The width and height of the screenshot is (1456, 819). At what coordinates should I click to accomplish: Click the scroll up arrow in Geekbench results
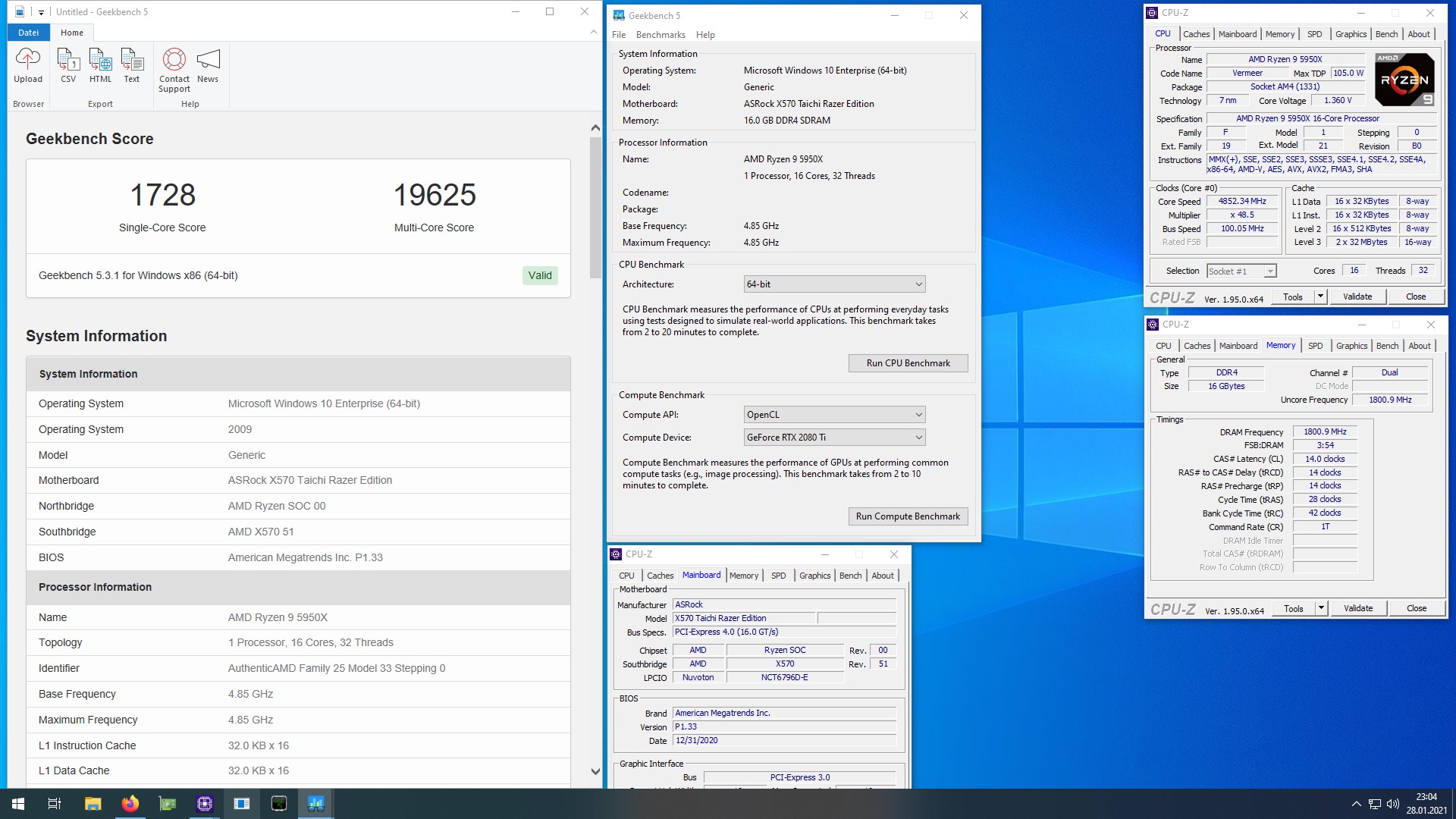tap(595, 128)
